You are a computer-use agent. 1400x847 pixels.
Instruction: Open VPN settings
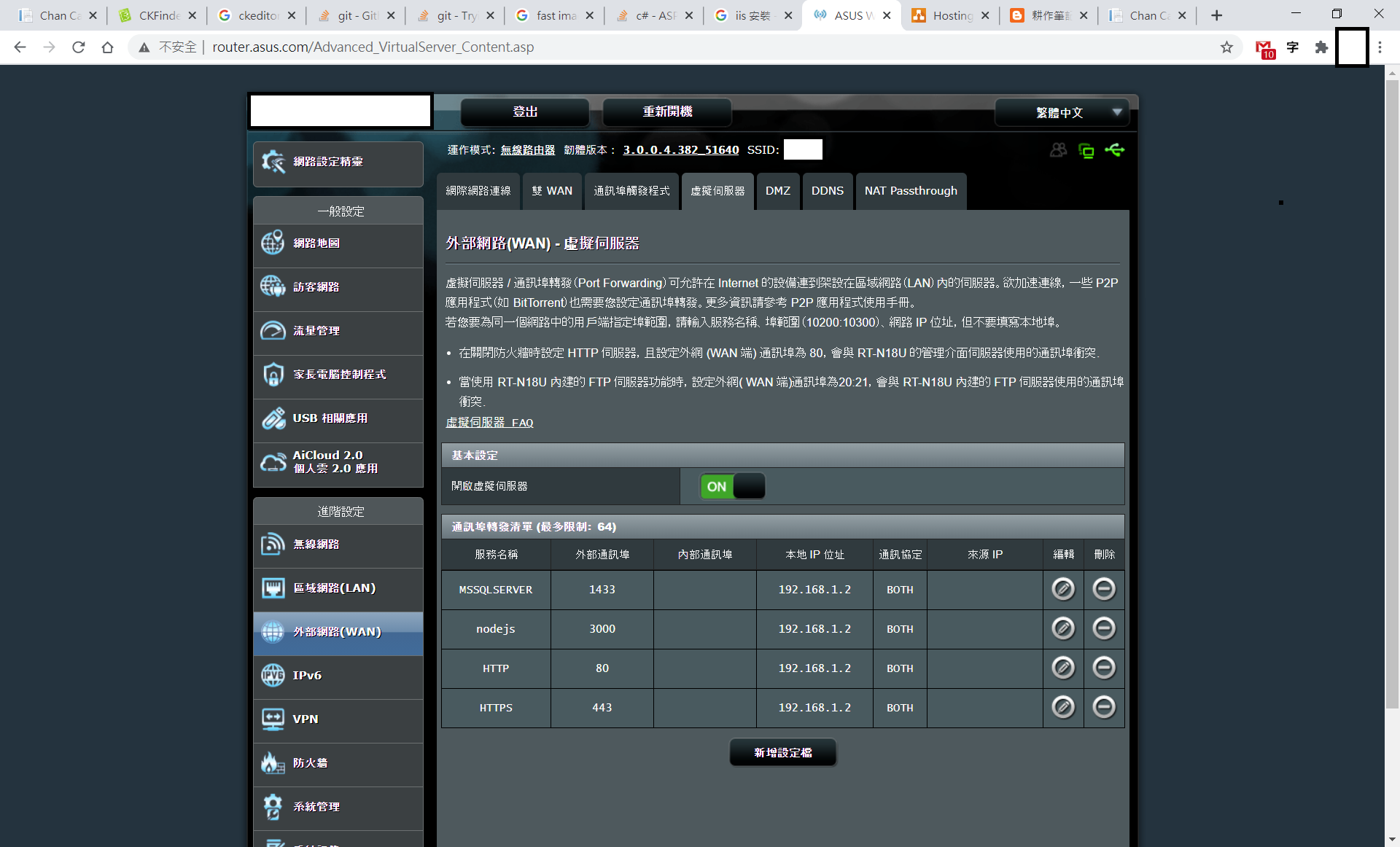(x=338, y=720)
